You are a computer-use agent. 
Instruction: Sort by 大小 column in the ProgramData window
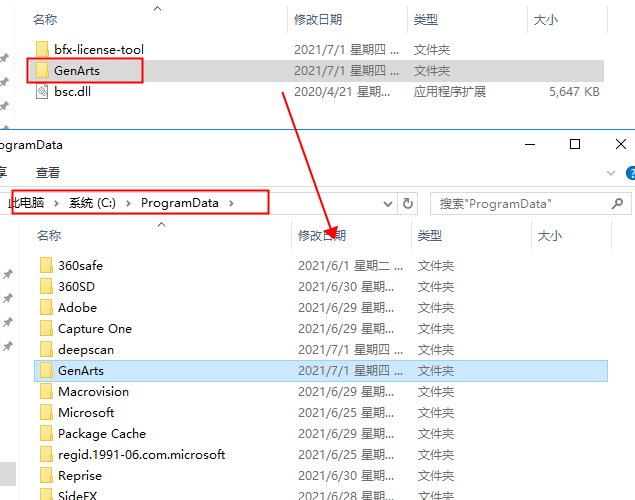[x=550, y=235]
